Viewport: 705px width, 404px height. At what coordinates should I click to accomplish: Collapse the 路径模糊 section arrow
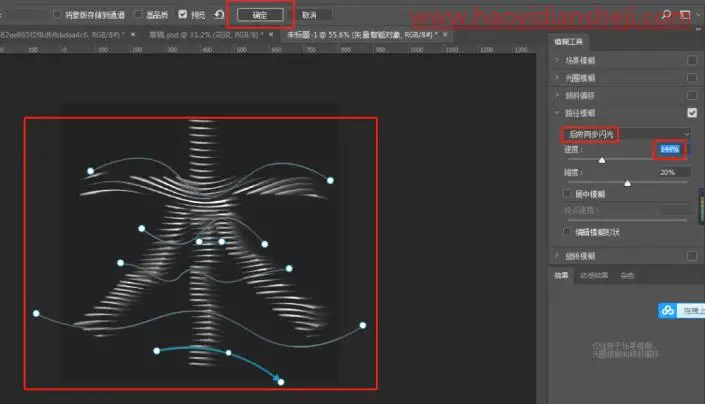coord(557,113)
